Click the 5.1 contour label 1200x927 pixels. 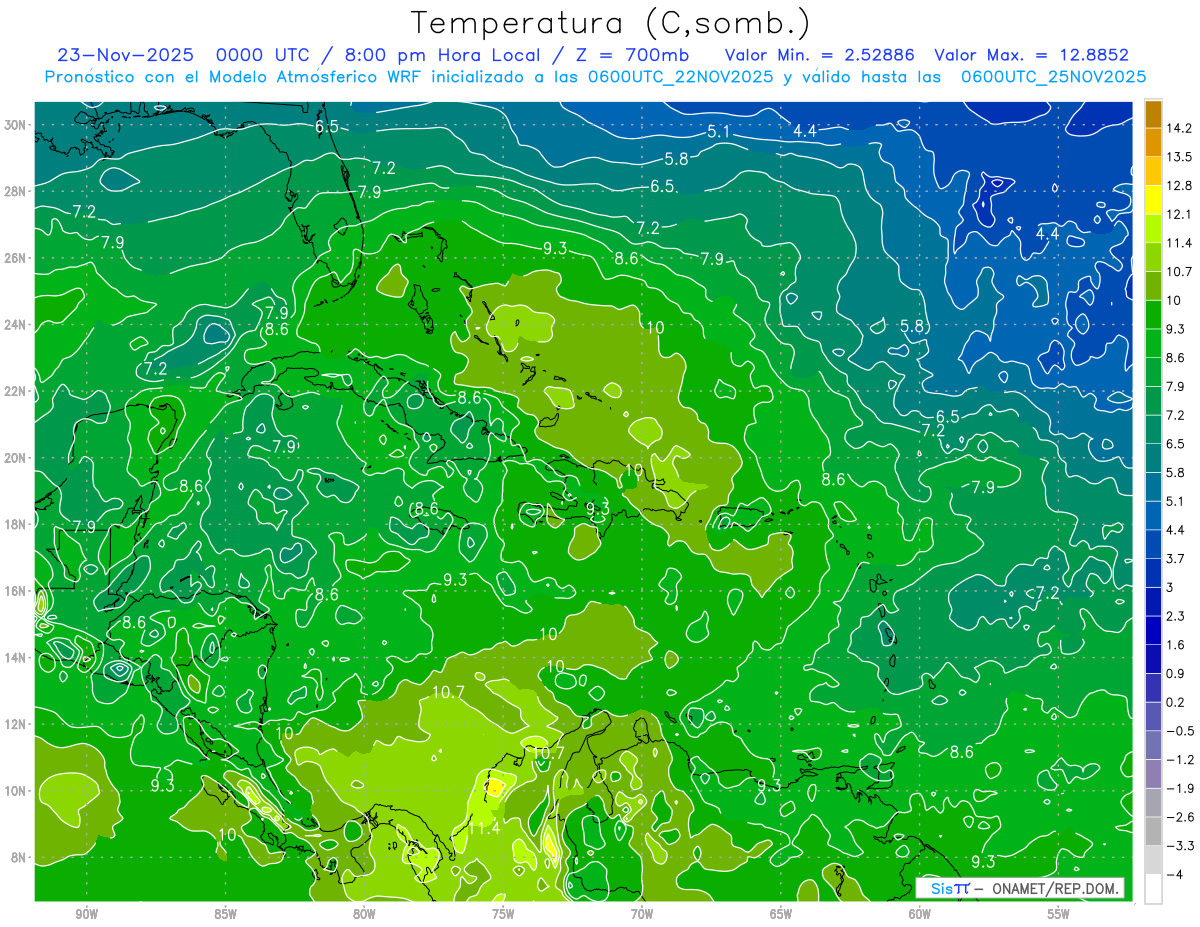[x=719, y=131]
